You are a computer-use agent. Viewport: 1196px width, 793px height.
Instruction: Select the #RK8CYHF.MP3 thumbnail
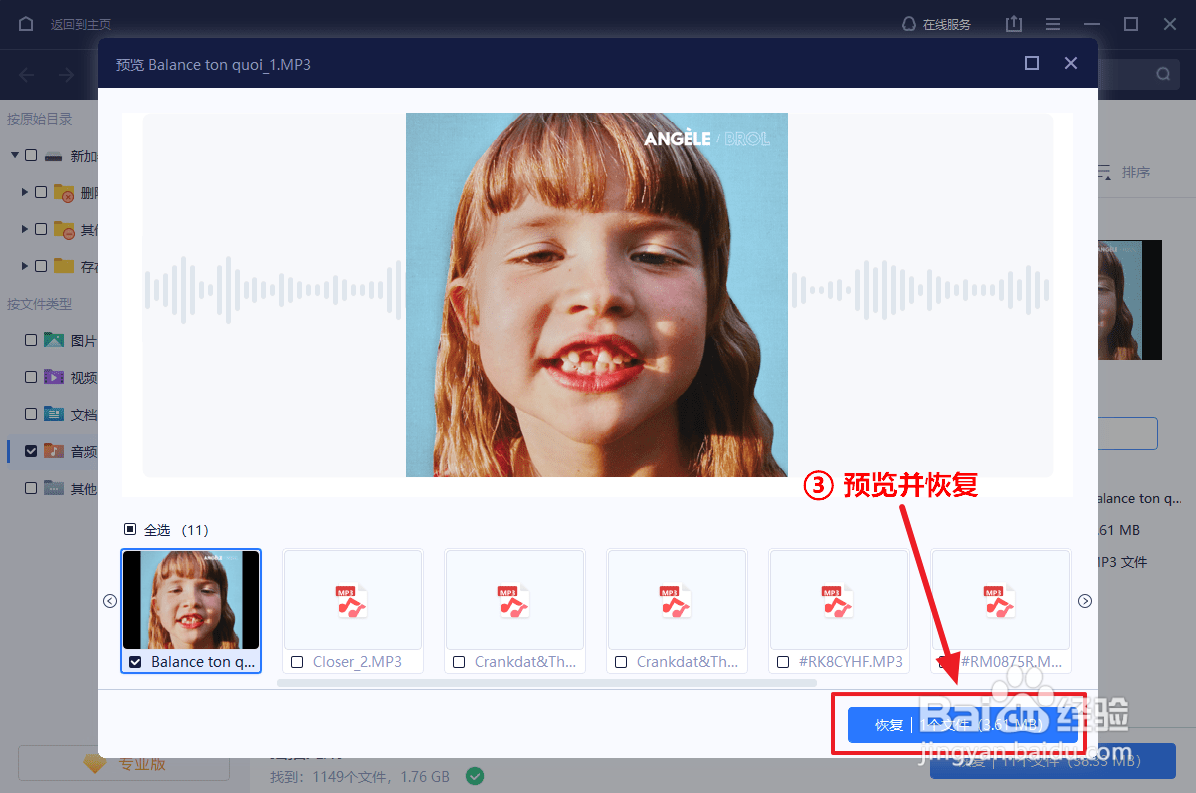838,600
